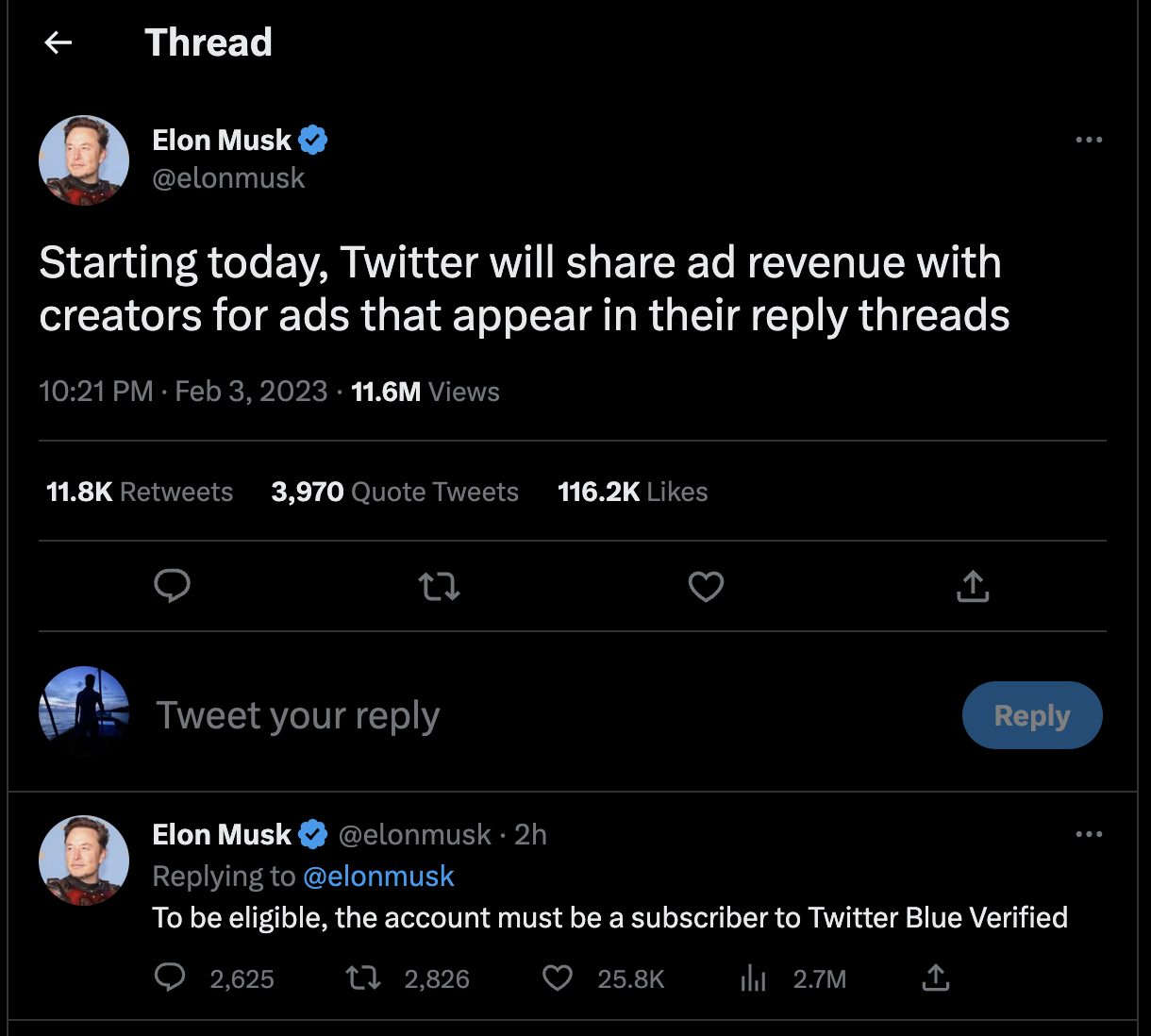Open the reply tweet's three-dot menu

tap(1089, 834)
